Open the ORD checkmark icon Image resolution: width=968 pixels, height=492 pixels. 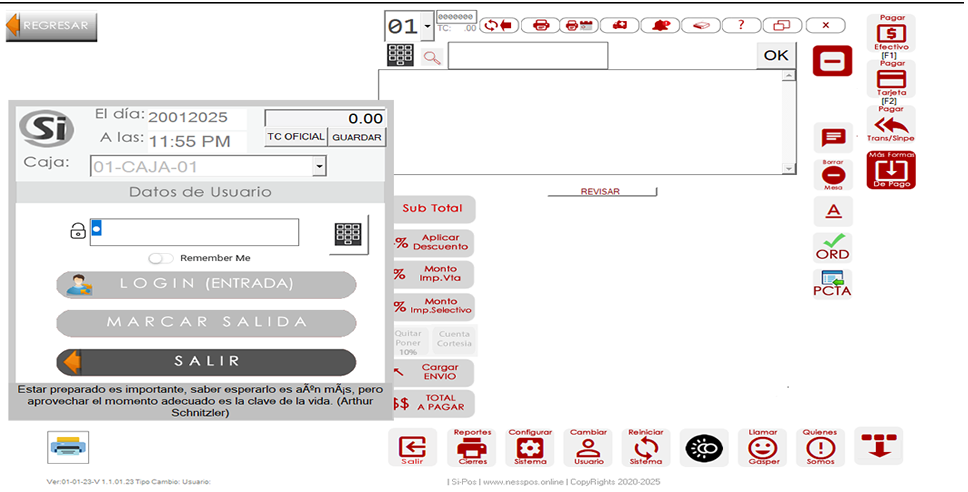[832, 247]
